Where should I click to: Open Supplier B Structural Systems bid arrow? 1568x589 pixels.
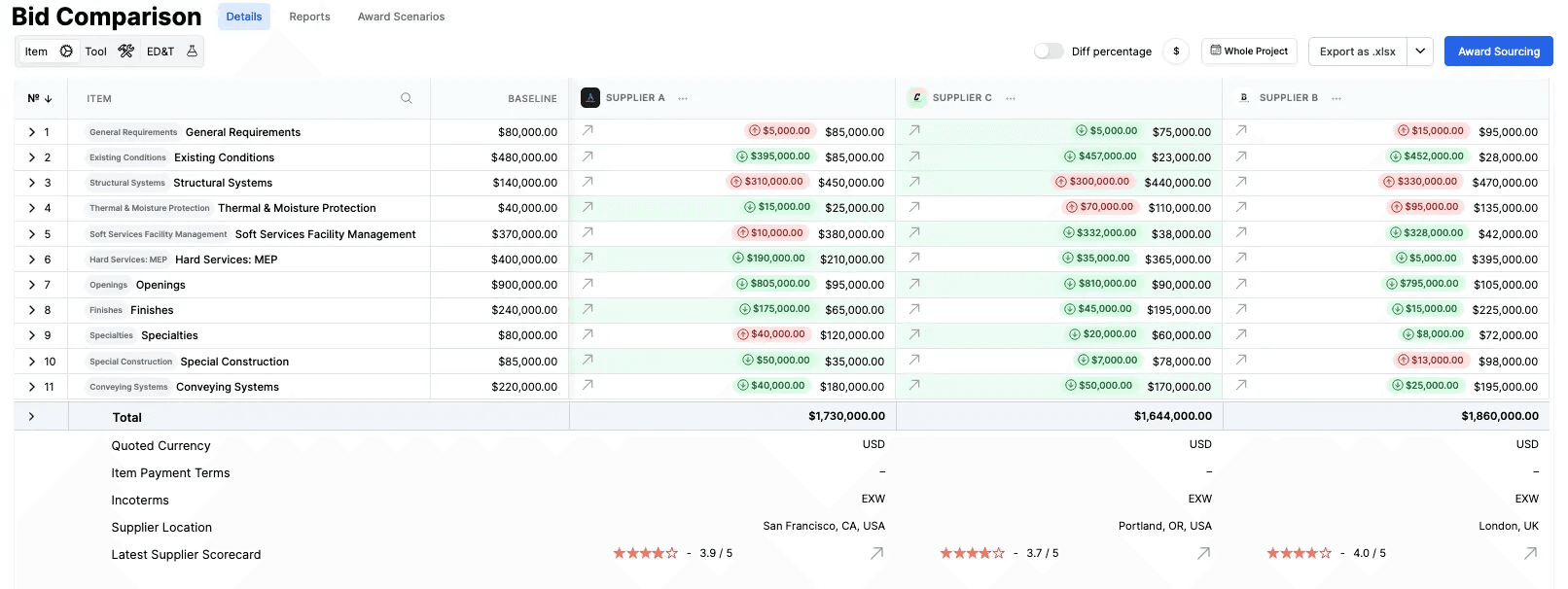point(1241,182)
